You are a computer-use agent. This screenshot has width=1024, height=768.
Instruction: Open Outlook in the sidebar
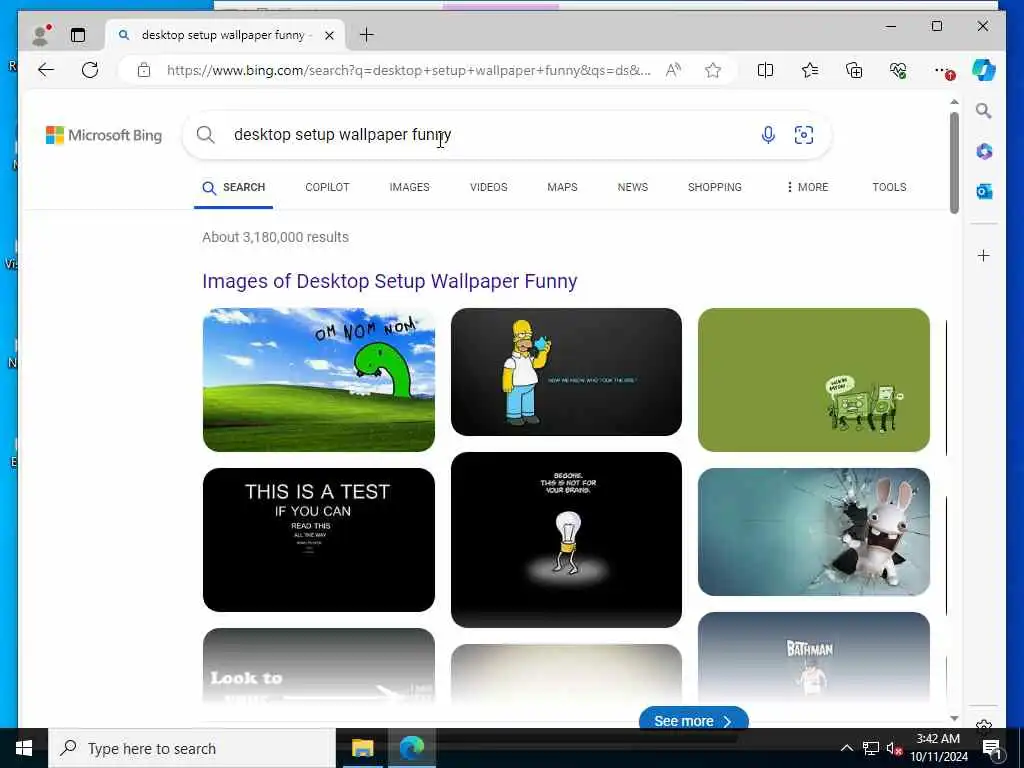pos(984,191)
